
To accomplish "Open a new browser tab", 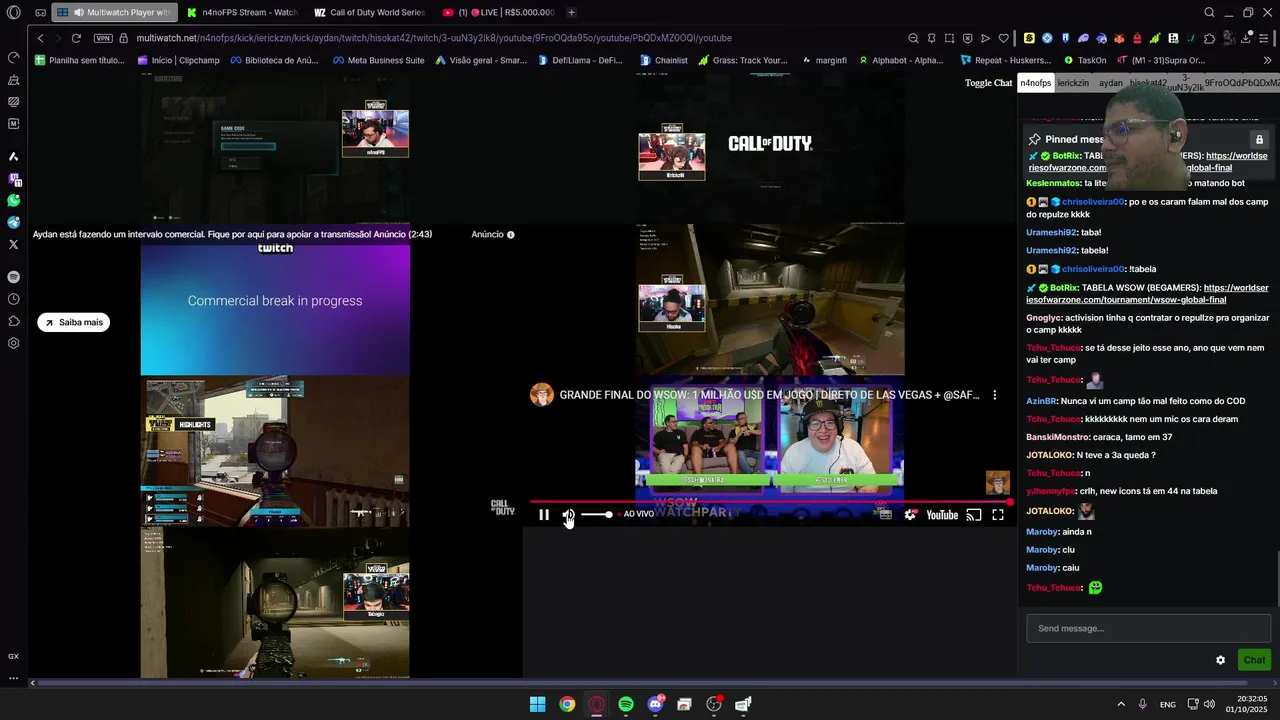I will coord(571,12).
